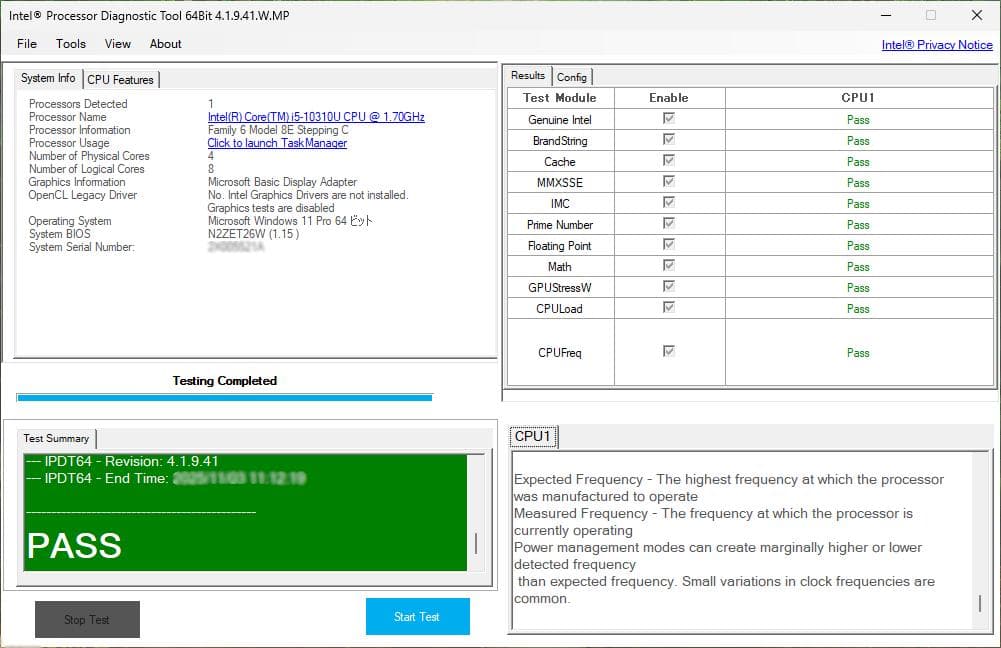Toggle the BrandString enable checkbox
This screenshot has width=1001, height=648.
point(668,139)
